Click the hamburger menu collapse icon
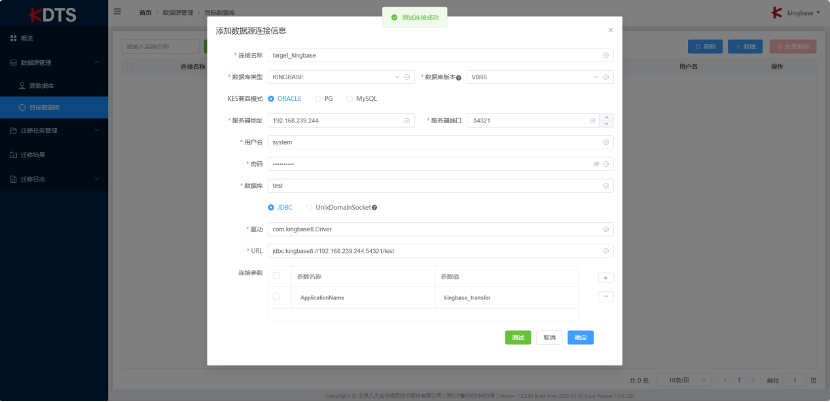 pos(117,11)
